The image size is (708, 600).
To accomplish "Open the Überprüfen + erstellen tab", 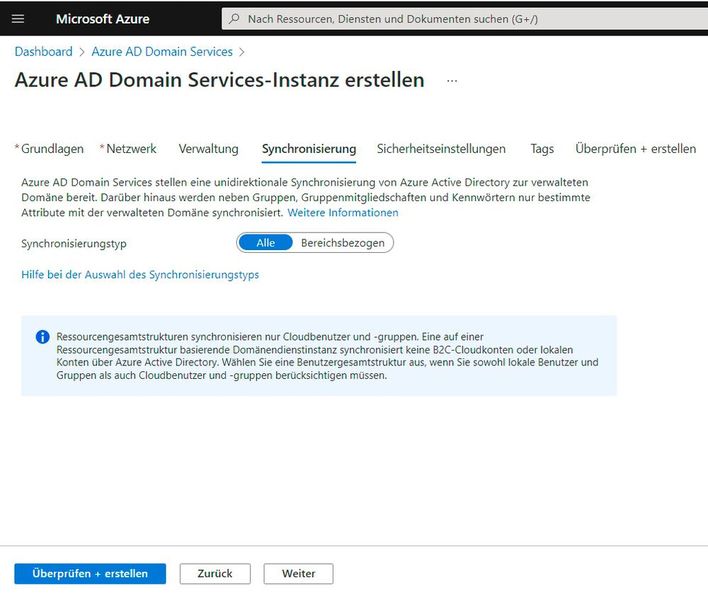I will point(635,149).
